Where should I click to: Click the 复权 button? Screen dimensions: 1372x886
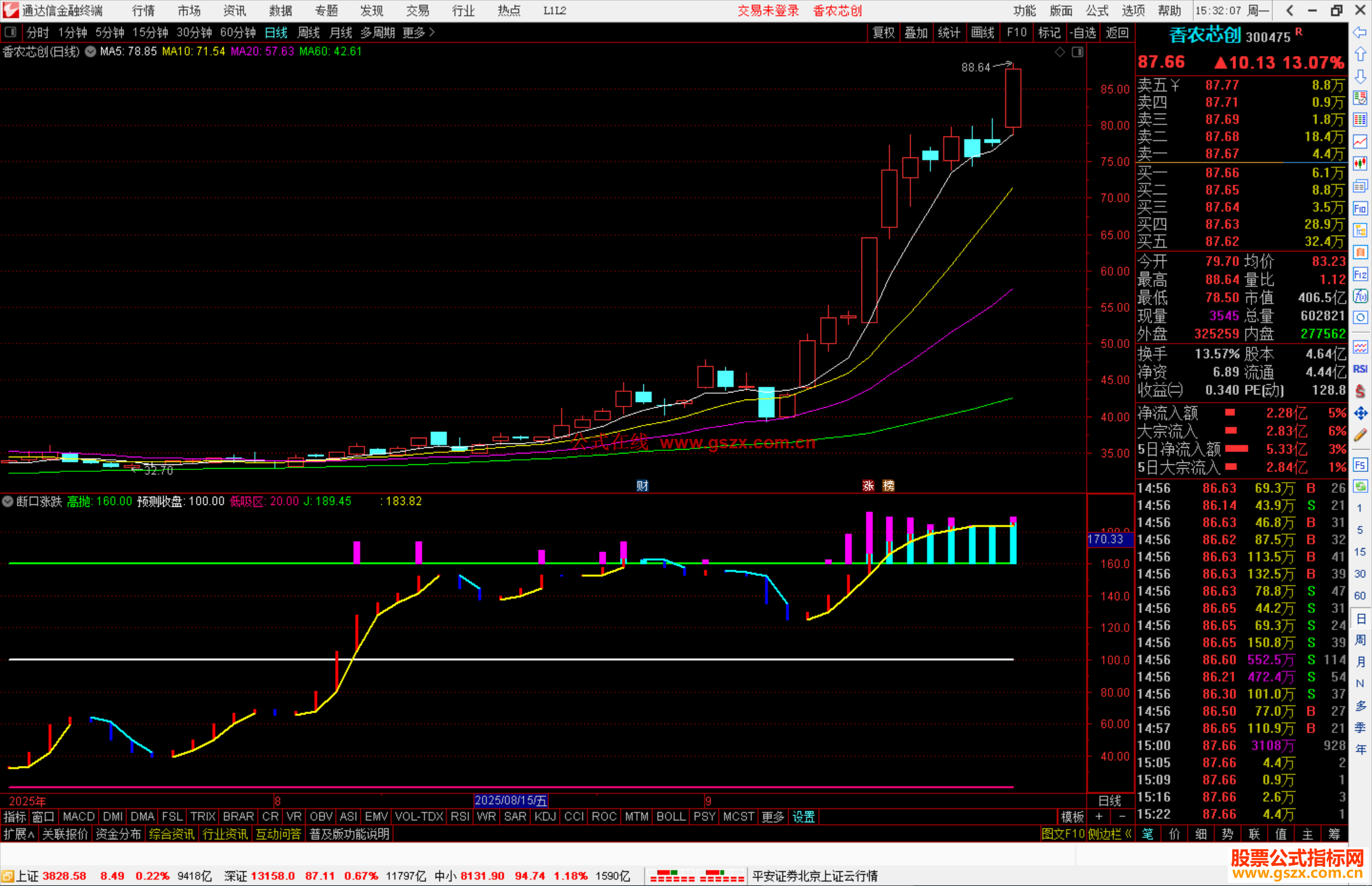[x=884, y=32]
